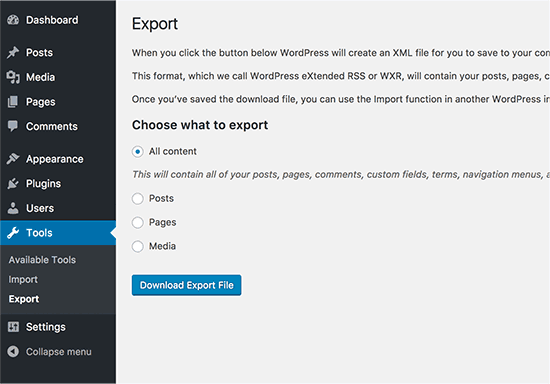Click the Media icon in sidebar
Image resolution: width=550 pixels, height=384 pixels.
[x=13, y=77]
